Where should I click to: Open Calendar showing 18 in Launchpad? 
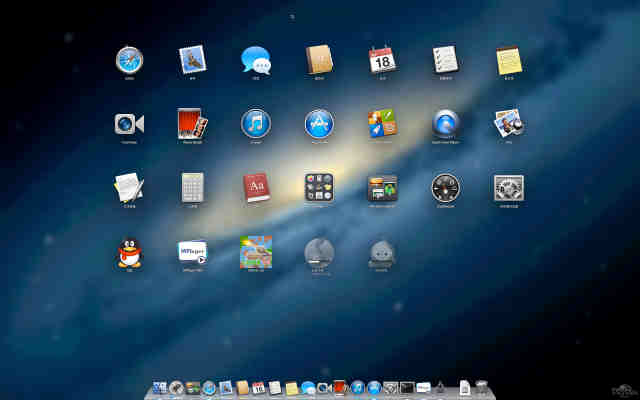pyautogui.click(x=382, y=60)
